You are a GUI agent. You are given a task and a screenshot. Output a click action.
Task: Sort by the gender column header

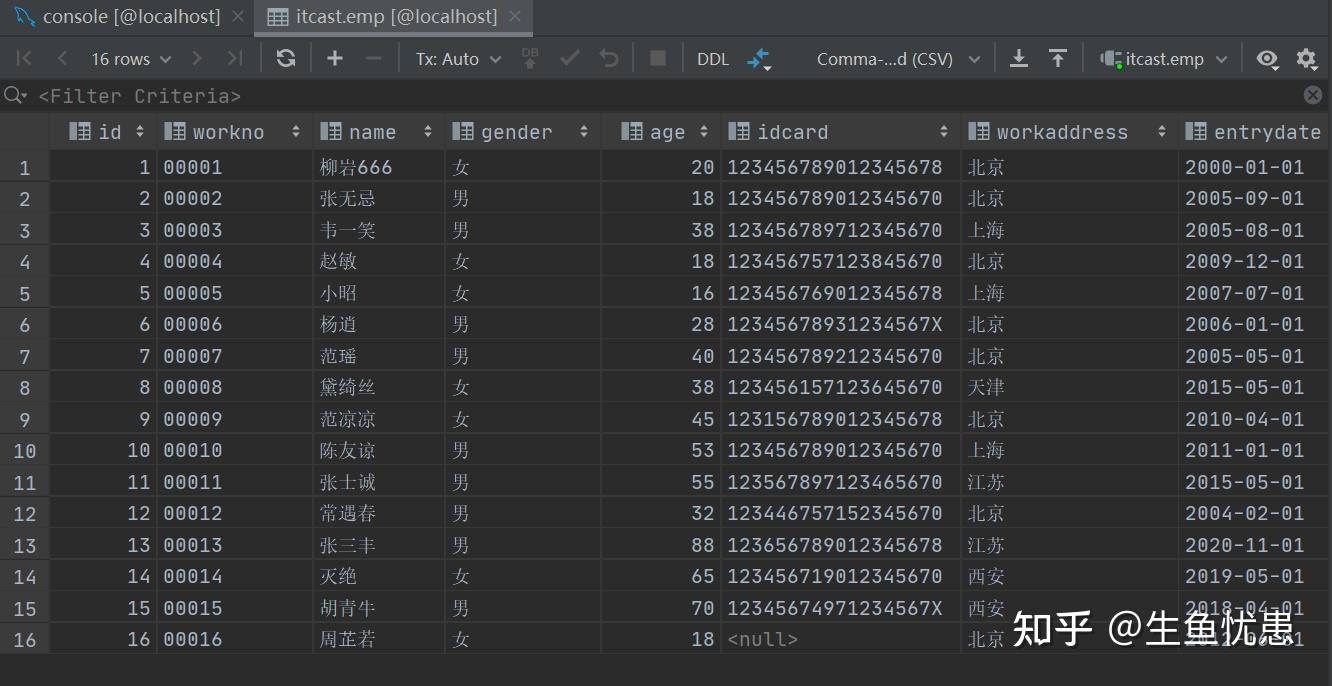coord(522,132)
